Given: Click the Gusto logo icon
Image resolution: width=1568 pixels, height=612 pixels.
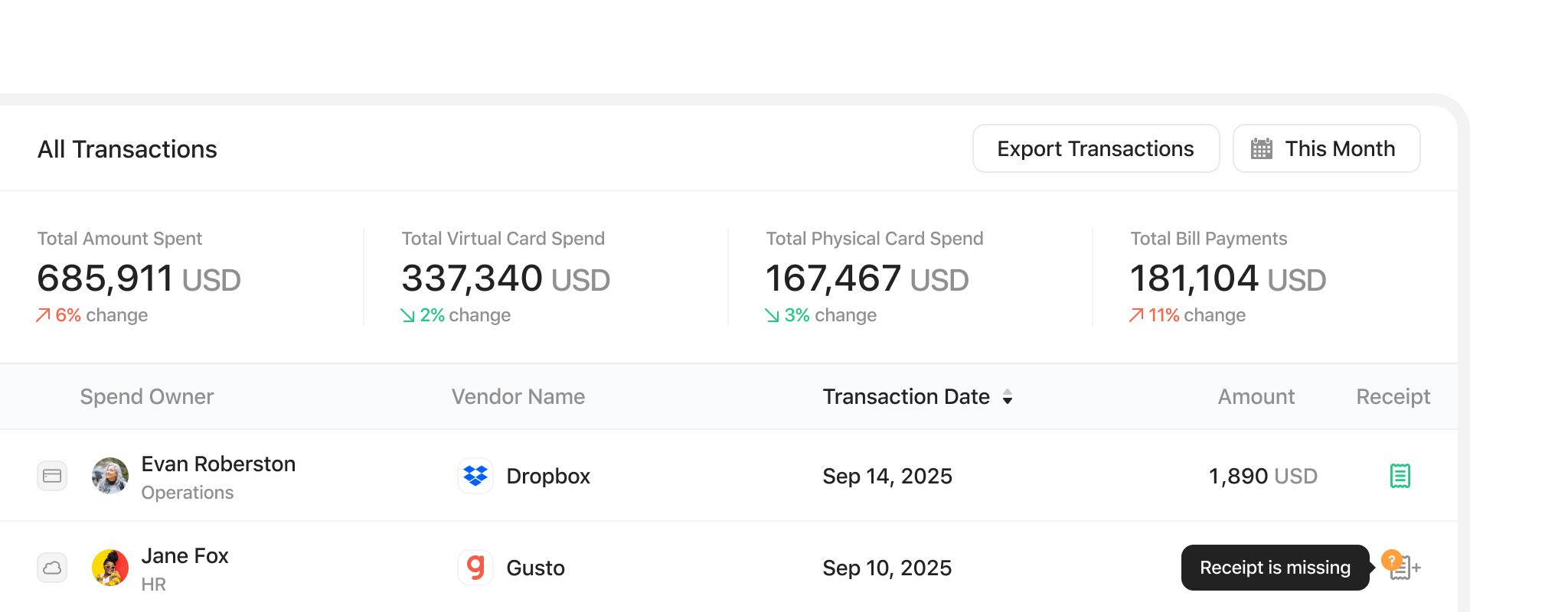Looking at the screenshot, I should coord(475,568).
